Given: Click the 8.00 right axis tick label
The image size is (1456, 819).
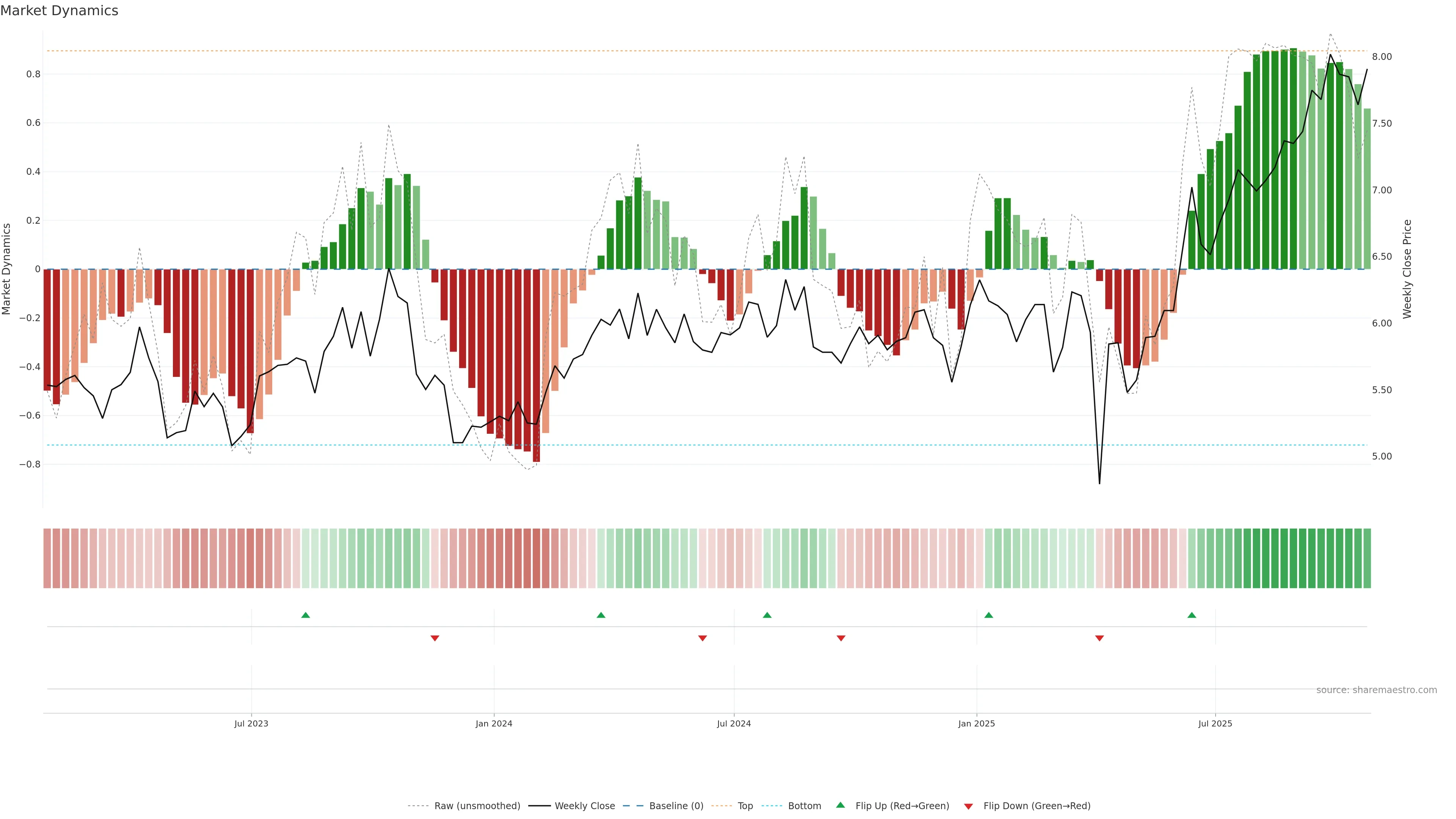Looking at the screenshot, I should 1381,56.
